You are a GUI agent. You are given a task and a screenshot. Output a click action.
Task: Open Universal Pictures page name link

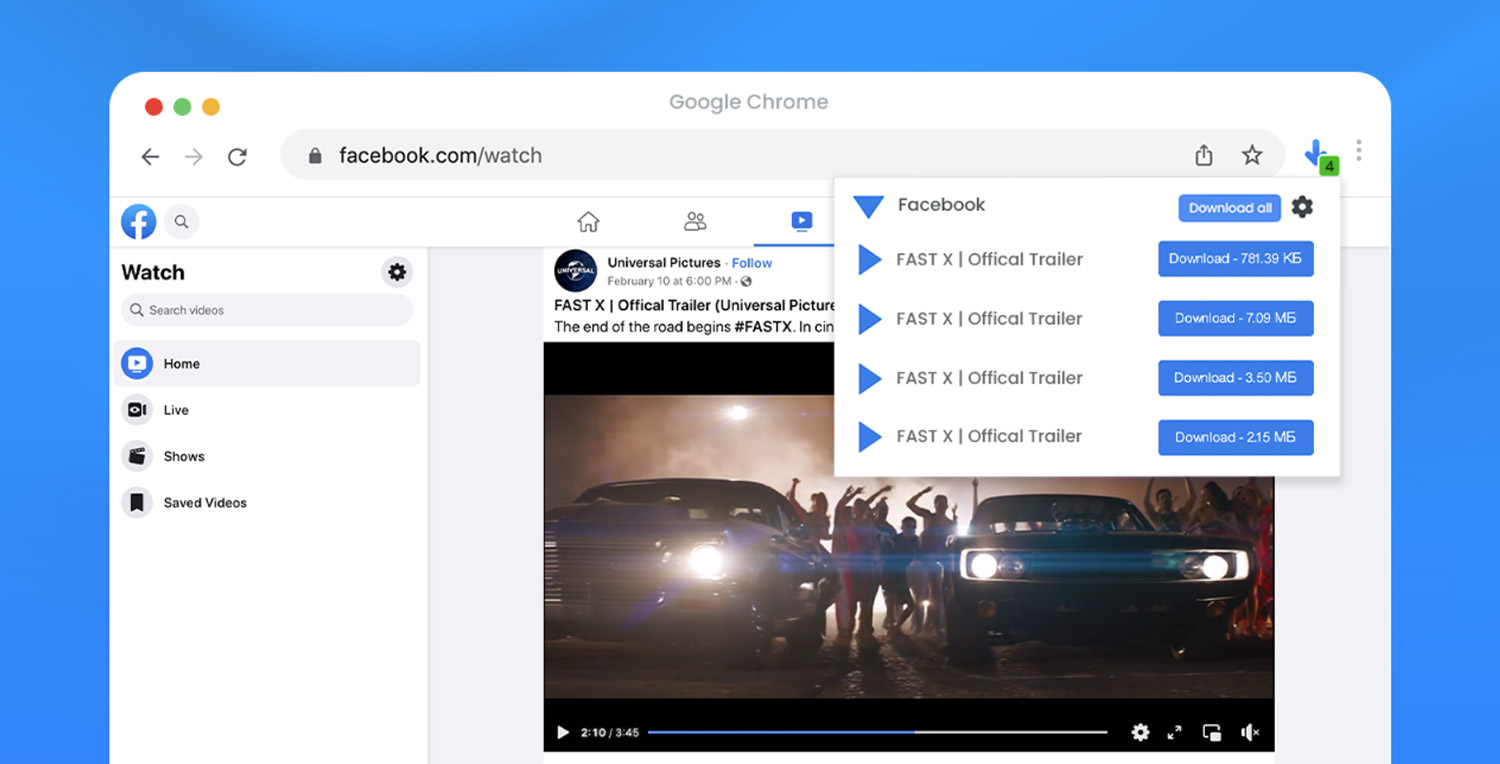[664, 263]
